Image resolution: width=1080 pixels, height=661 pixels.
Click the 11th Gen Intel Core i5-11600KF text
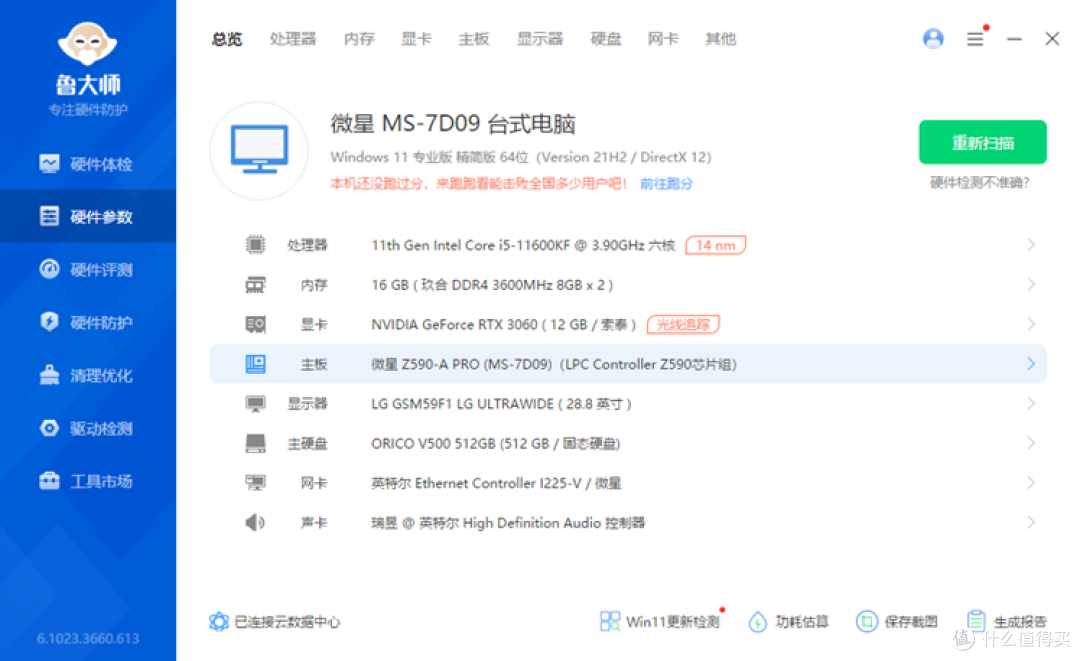[523, 245]
